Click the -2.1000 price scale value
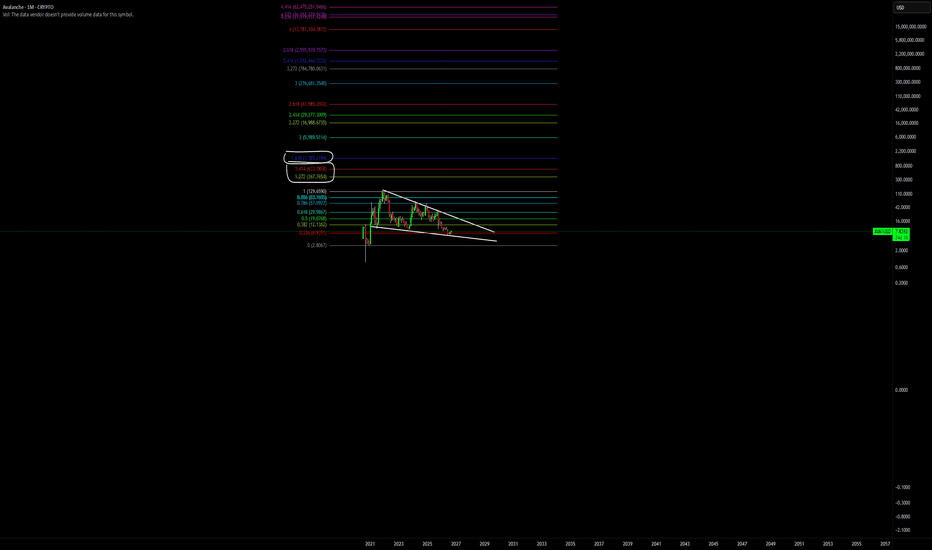Image resolution: width=932 pixels, height=550 pixels. click(x=902, y=530)
